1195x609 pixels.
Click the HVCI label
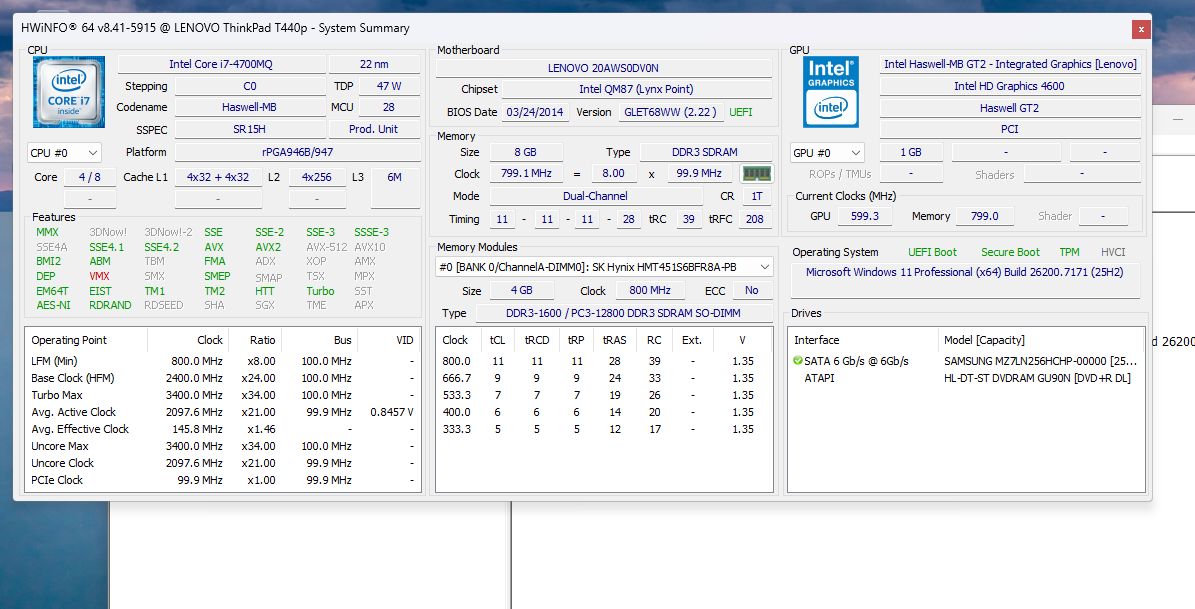(x=1113, y=252)
